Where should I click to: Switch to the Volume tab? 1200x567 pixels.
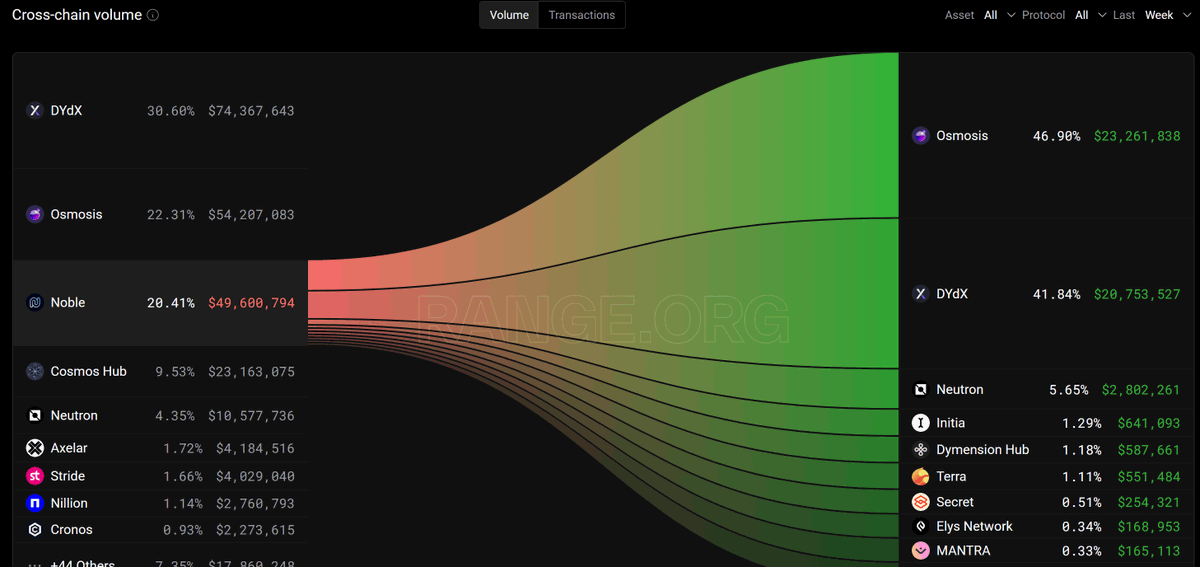click(x=509, y=15)
